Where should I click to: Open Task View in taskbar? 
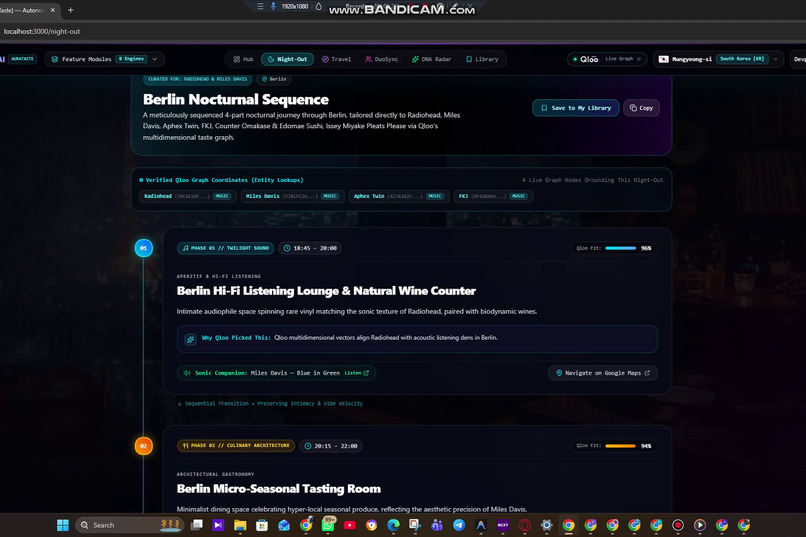click(196, 525)
